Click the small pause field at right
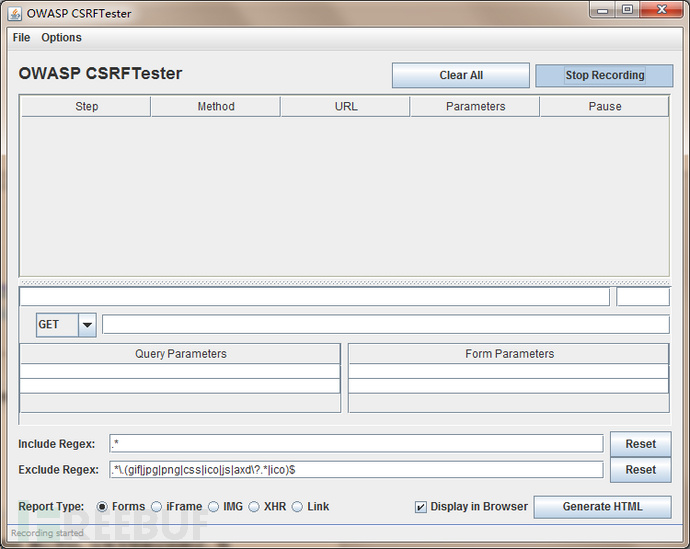 (x=643, y=297)
